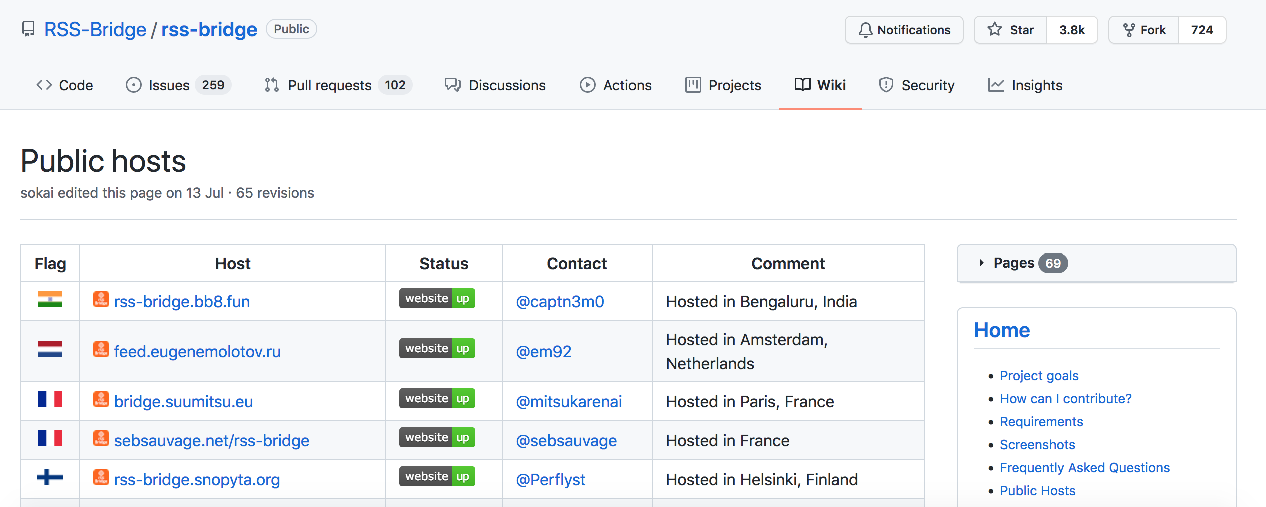Image resolution: width=1266 pixels, height=507 pixels.
Task: Star the rss-bridge repository
Action: click(1011, 30)
